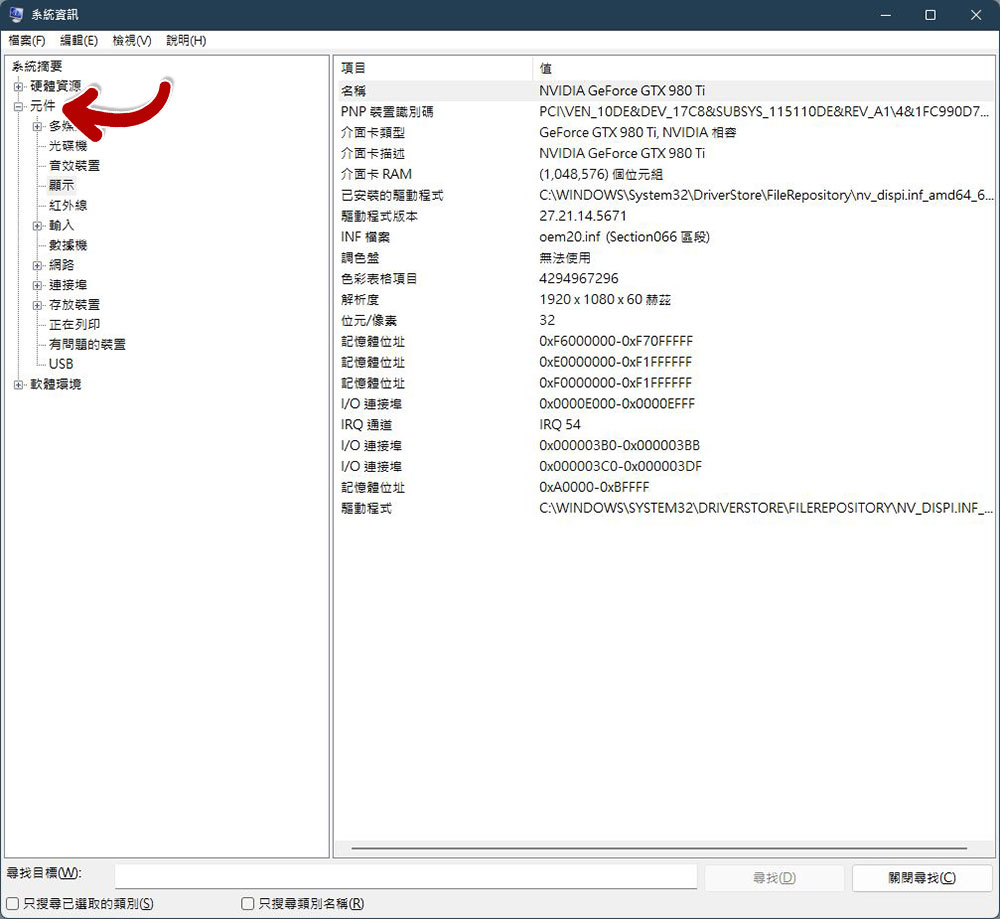Expand the 存放裝置 node
This screenshot has height=919, width=1000.
pos(37,304)
